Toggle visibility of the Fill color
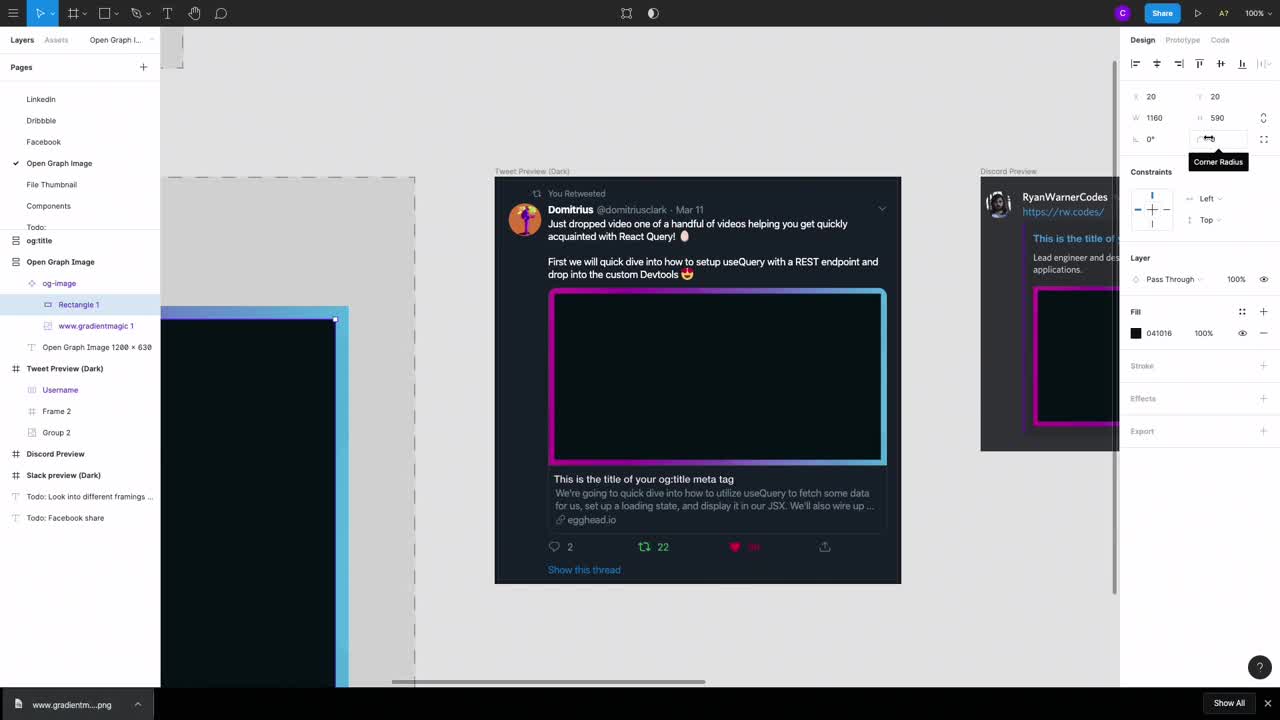The image size is (1280, 720). 1242,333
